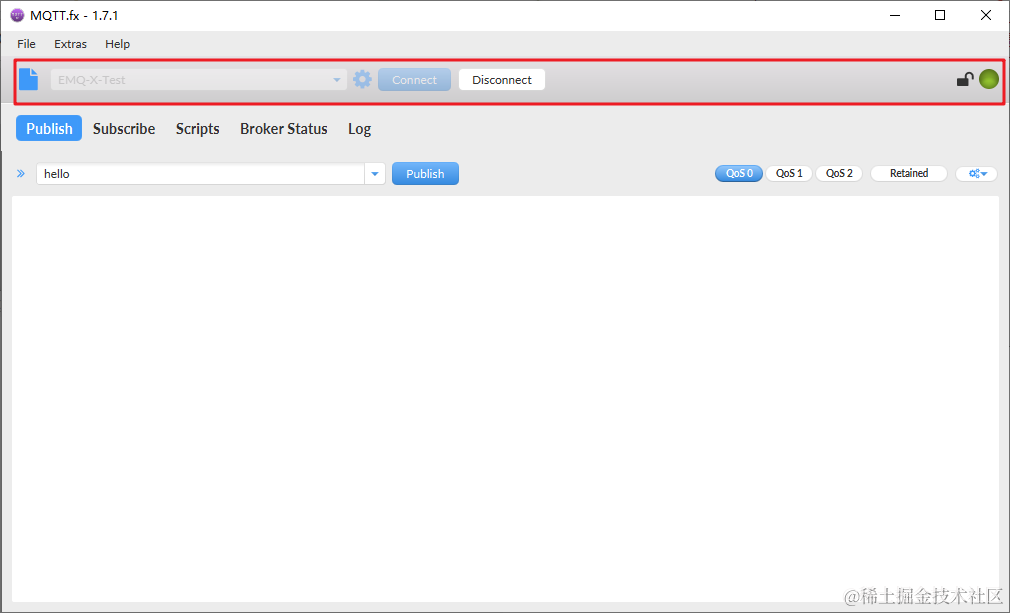The image size is (1010, 613).
Task: Open the hello topic dropdown arrow
Action: [375, 174]
